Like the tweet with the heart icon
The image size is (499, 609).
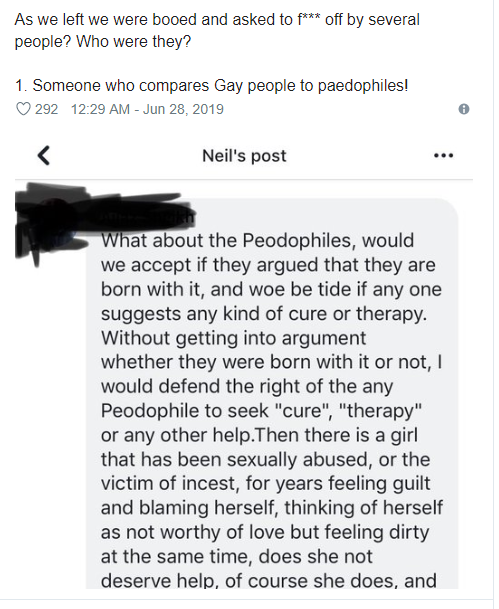23,109
